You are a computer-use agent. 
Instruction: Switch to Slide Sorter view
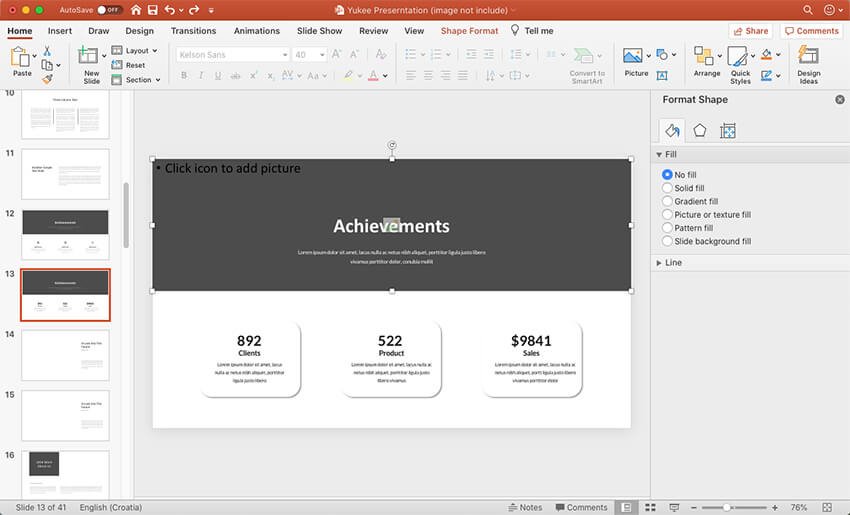tap(650, 507)
